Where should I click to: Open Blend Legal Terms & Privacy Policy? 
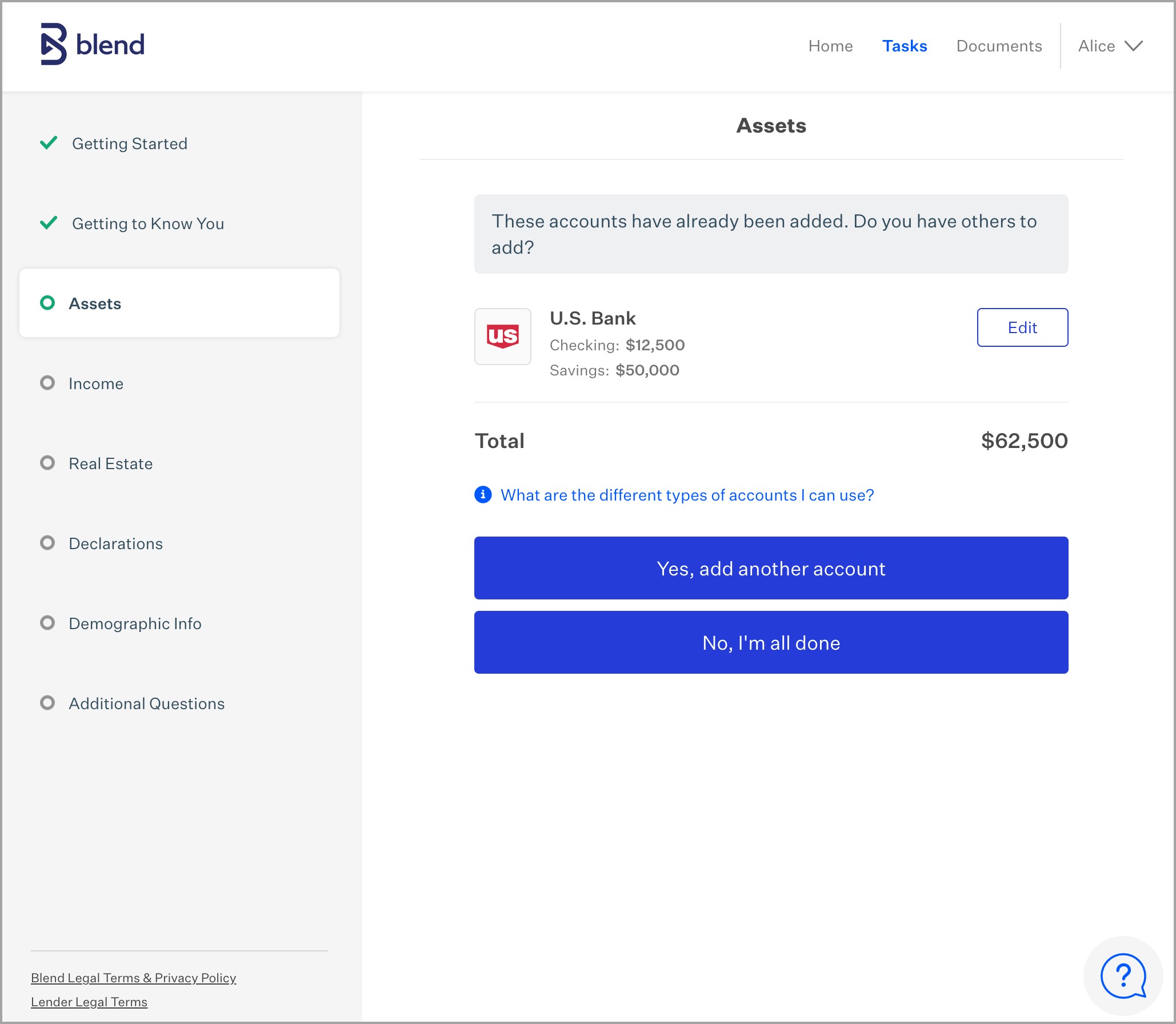(x=133, y=978)
